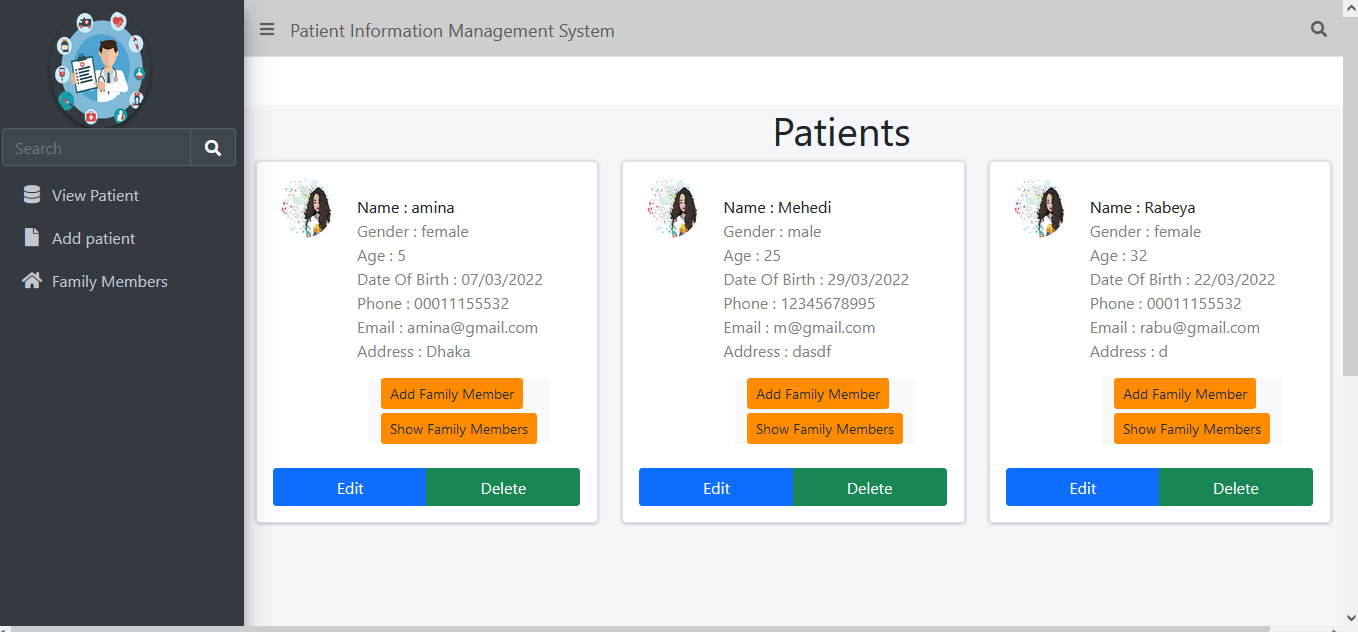The image size is (1358, 632).
Task: Click the horizontal page scrollbar
Action: click(x=640, y=628)
